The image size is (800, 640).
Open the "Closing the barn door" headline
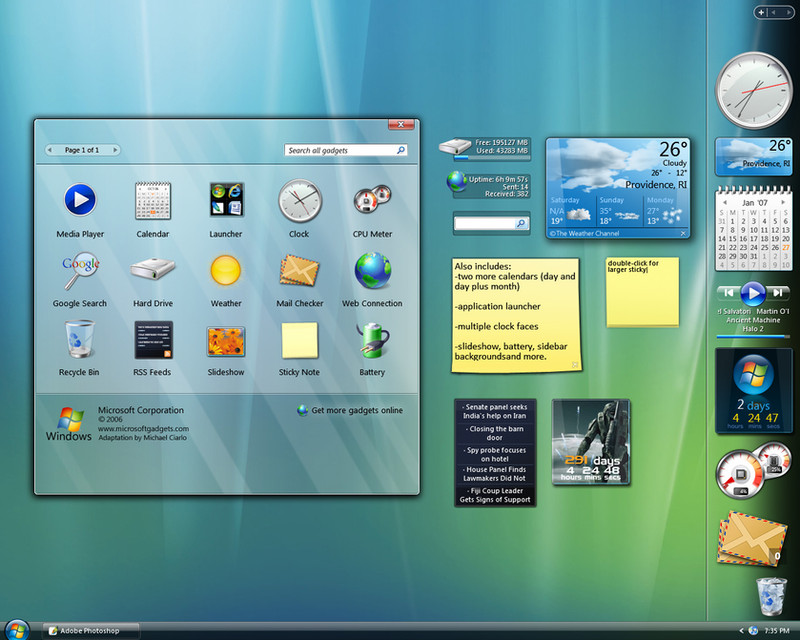pyautogui.click(x=494, y=433)
